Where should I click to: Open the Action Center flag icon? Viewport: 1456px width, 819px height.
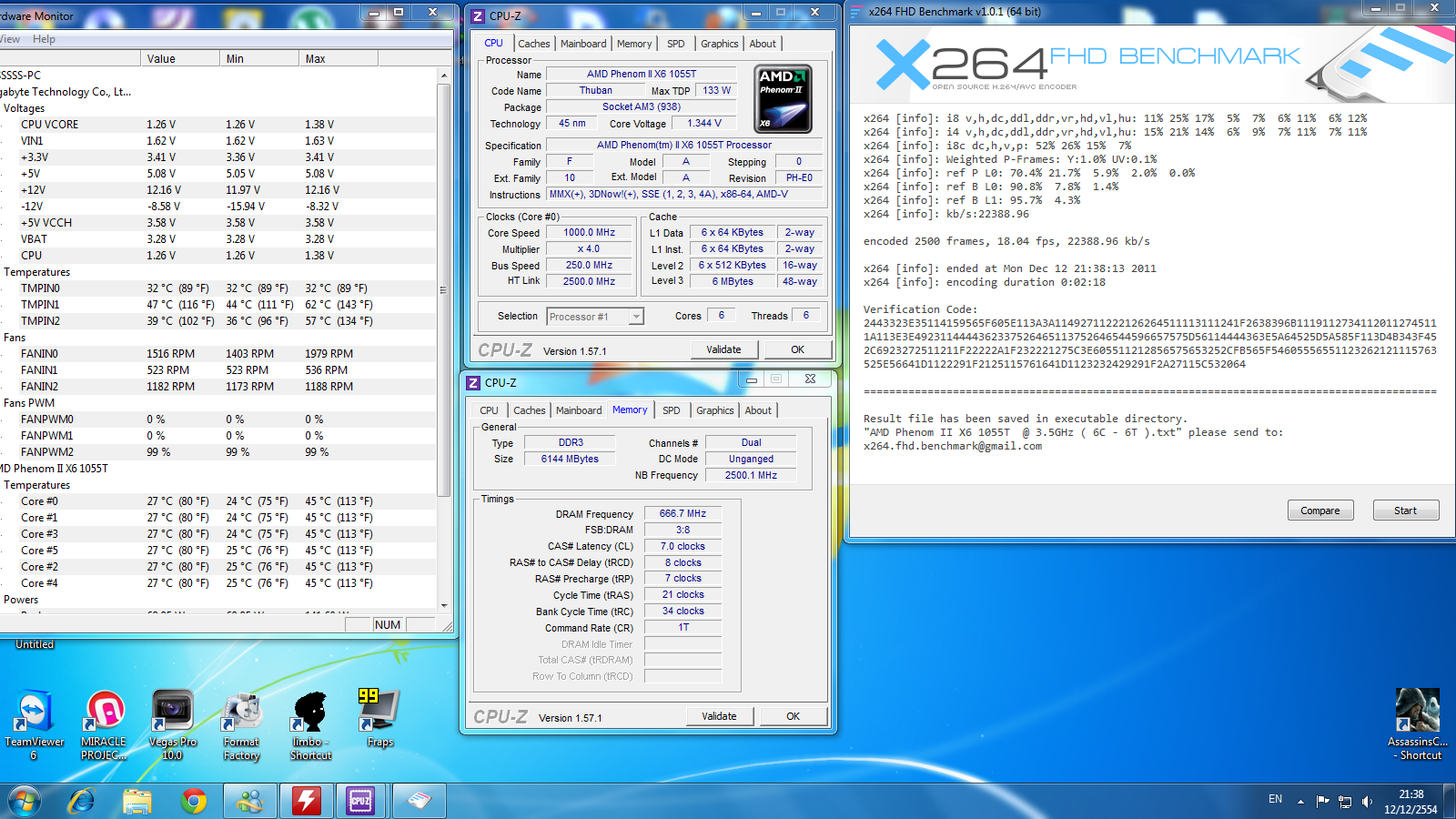(x=1322, y=802)
